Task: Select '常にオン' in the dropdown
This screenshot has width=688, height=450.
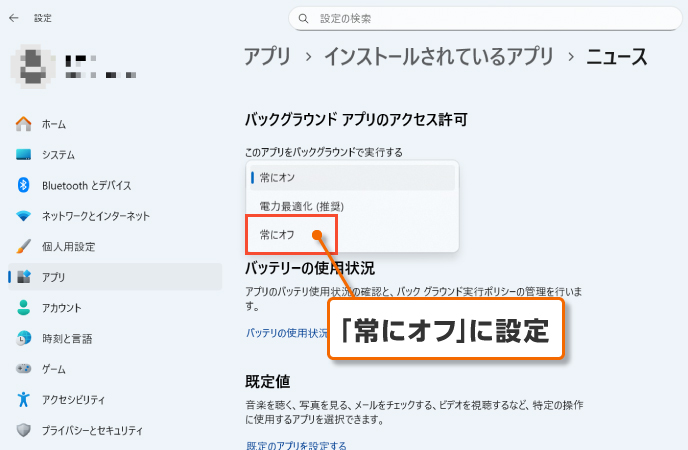Action: pos(277,177)
